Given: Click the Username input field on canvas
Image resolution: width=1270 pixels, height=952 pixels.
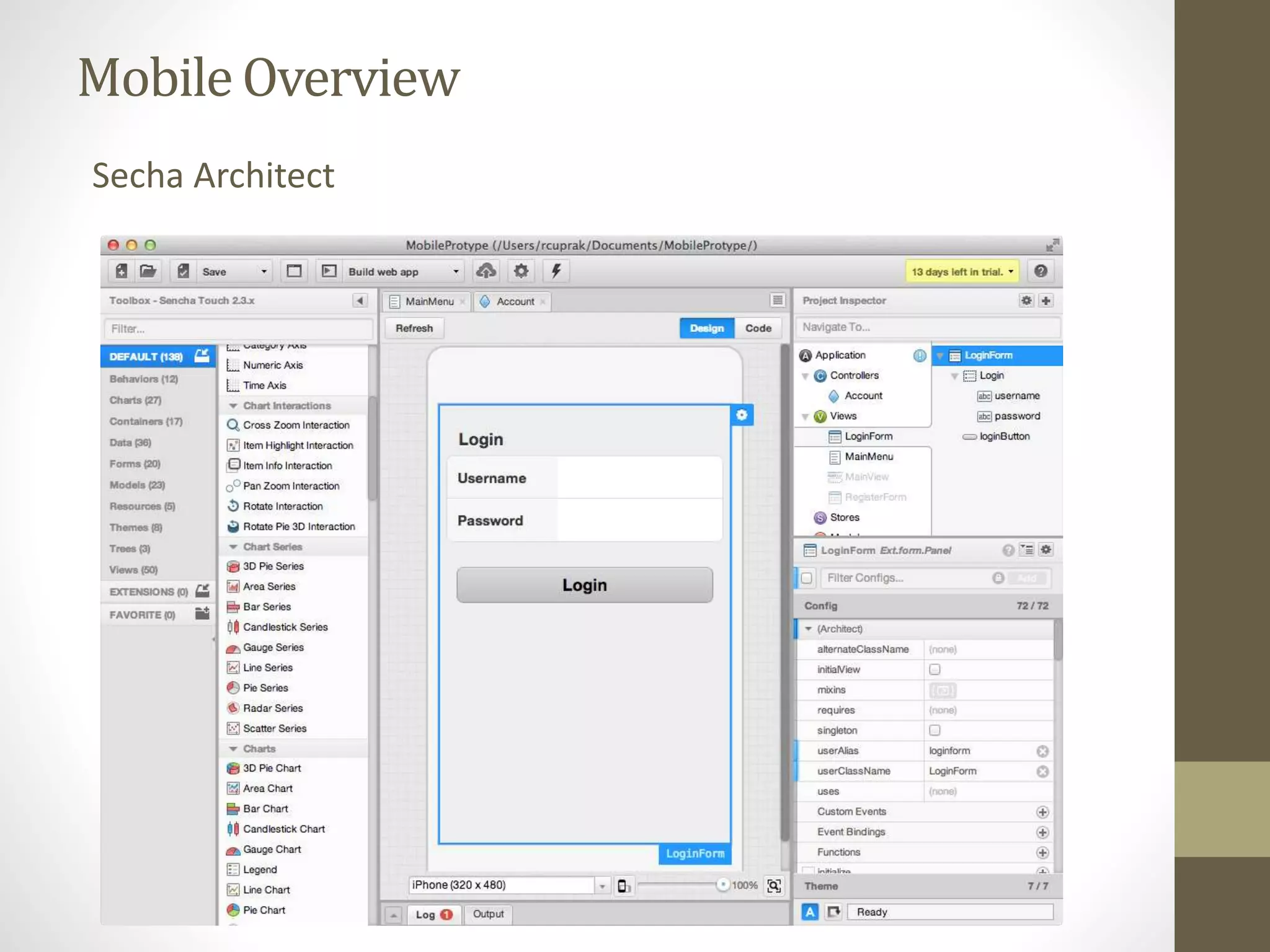Looking at the screenshot, I should pyautogui.click(x=640, y=478).
